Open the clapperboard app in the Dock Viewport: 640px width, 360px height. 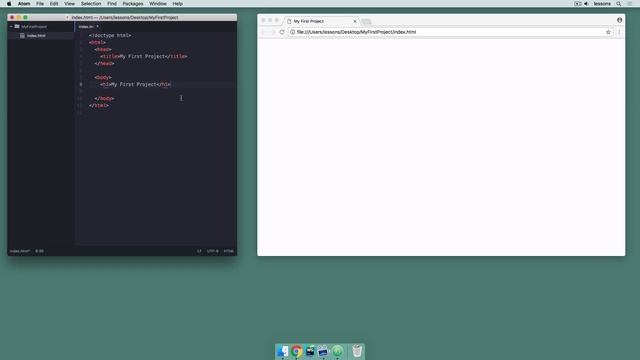click(323, 351)
